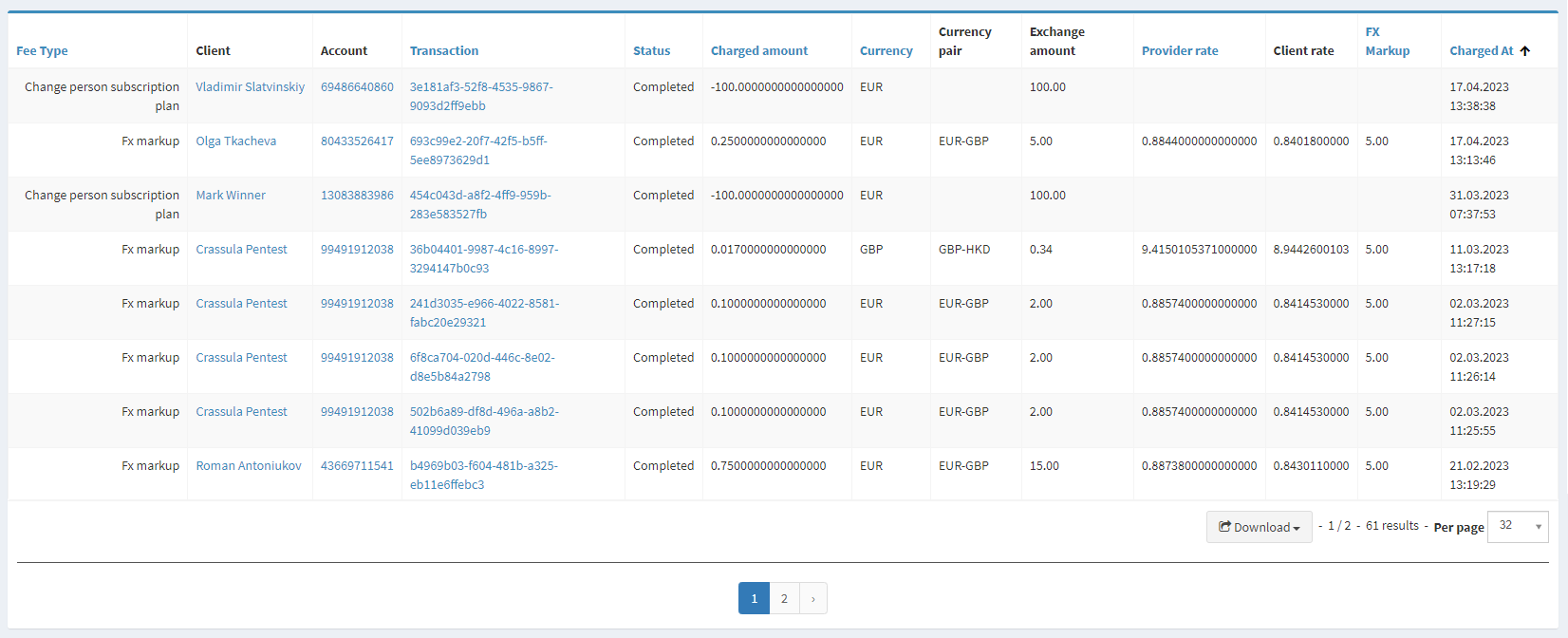
Task: Go to page 2 of results
Action: [784, 598]
